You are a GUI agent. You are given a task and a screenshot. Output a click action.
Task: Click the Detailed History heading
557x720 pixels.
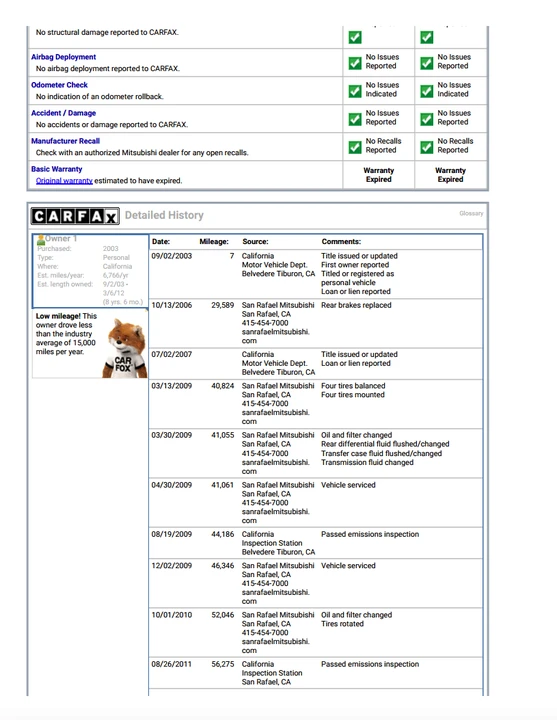click(x=164, y=215)
